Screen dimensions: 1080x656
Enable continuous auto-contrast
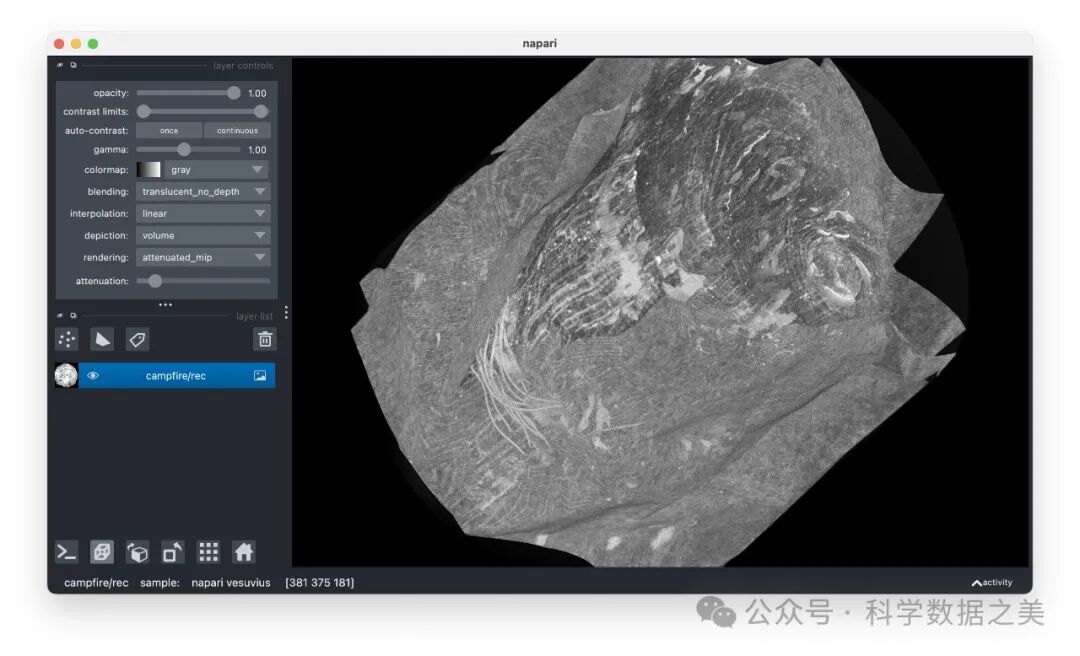[x=237, y=131]
